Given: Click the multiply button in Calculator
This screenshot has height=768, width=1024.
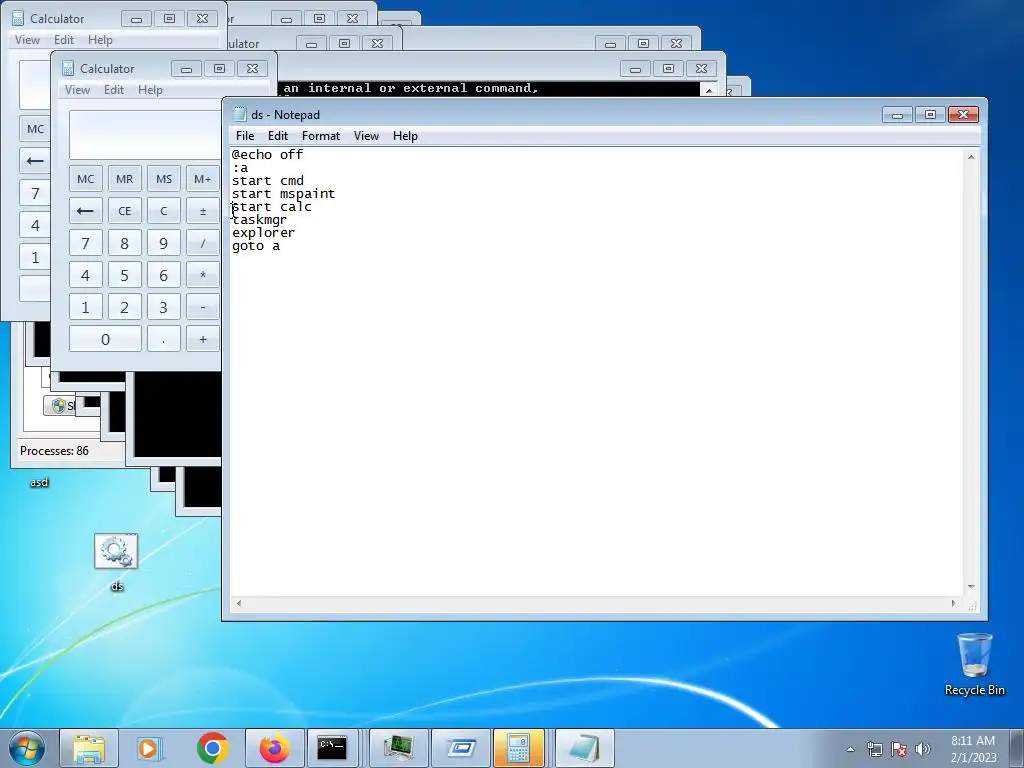Looking at the screenshot, I should (203, 276).
